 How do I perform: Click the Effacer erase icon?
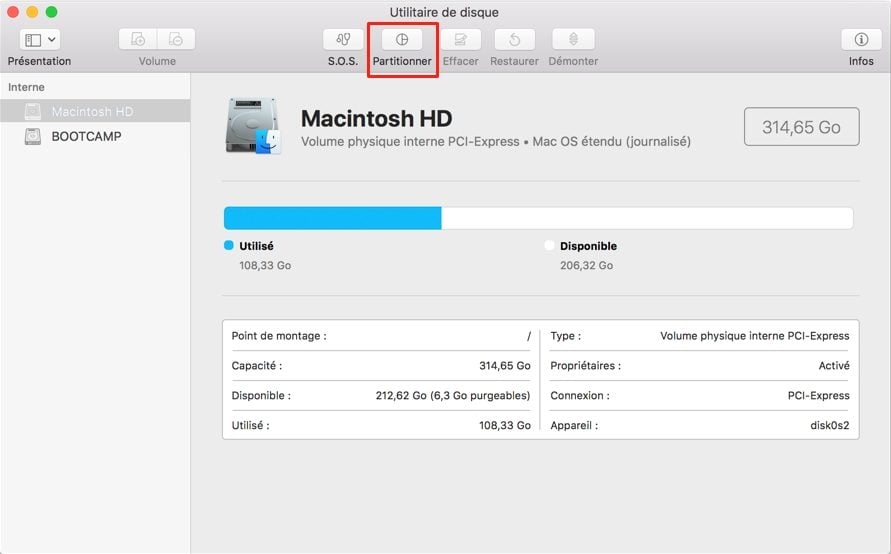click(461, 39)
